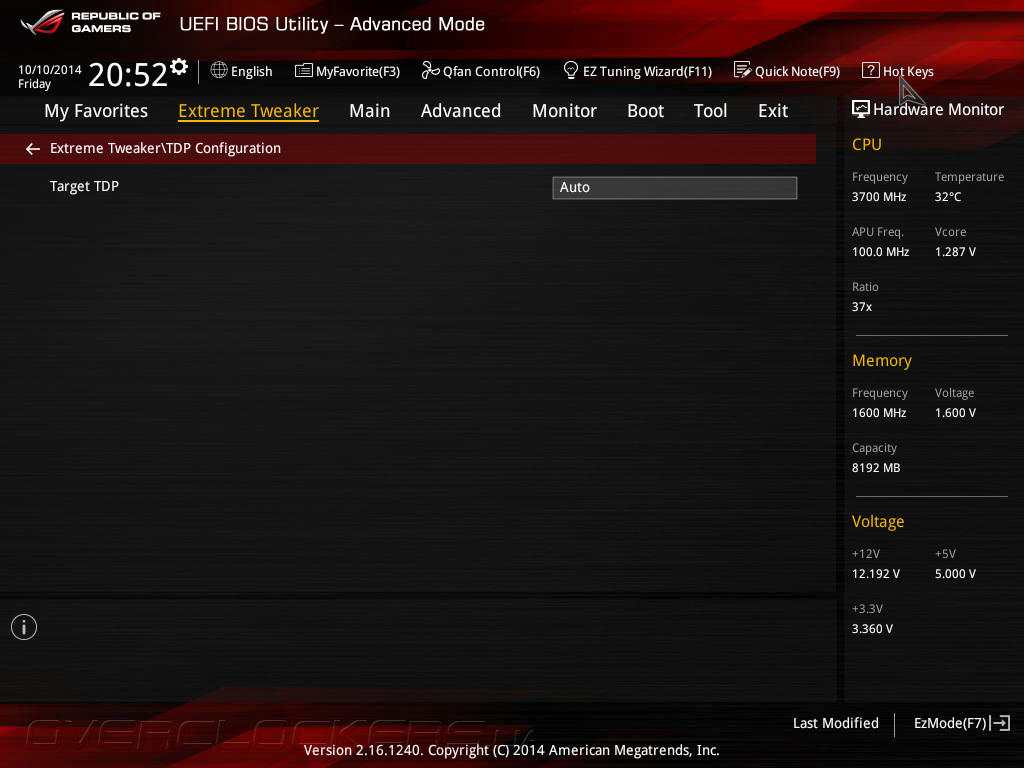Click the MyFavorite list icon
The width and height of the screenshot is (1024, 768).
304,71
